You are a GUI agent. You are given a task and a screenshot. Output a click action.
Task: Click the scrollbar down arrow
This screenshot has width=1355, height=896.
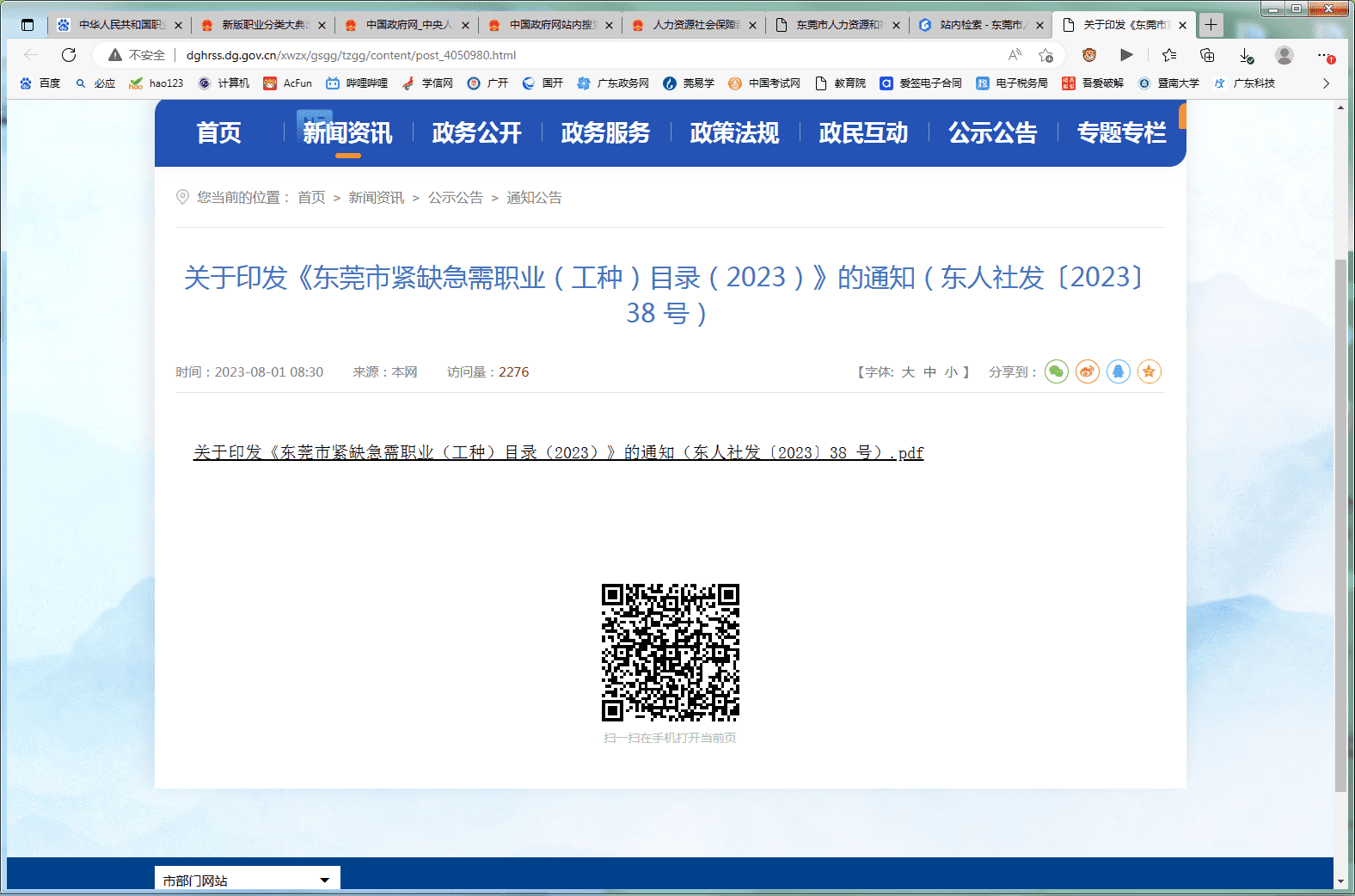point(1340,881)
